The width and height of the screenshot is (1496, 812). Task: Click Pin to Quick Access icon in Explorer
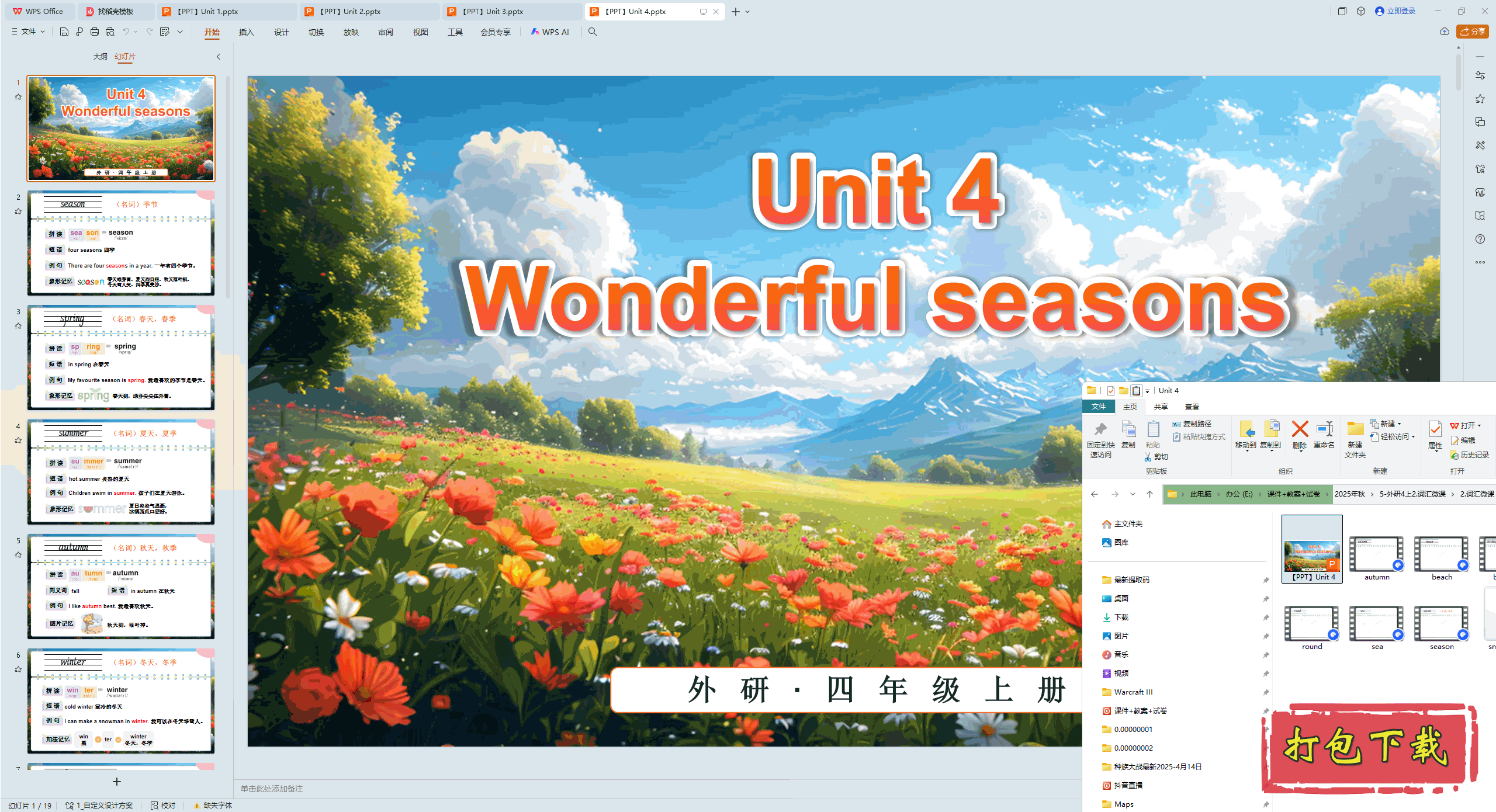(1100, 429)
